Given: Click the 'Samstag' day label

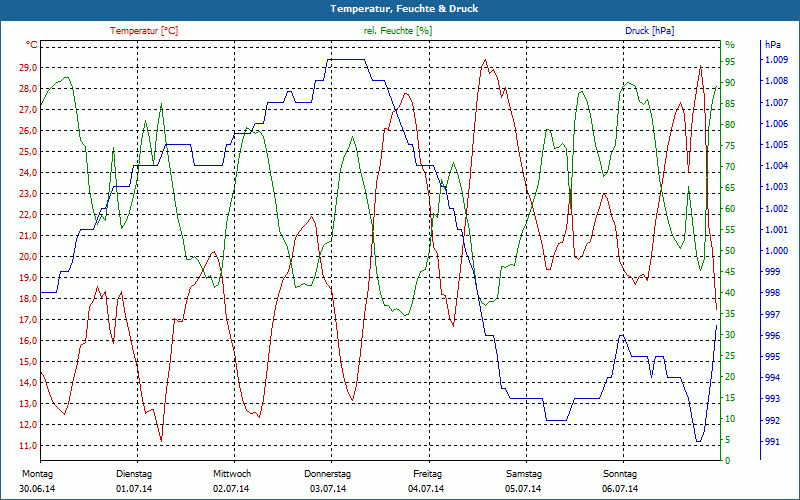Looking at the screenshot, I should coord(524,474).
